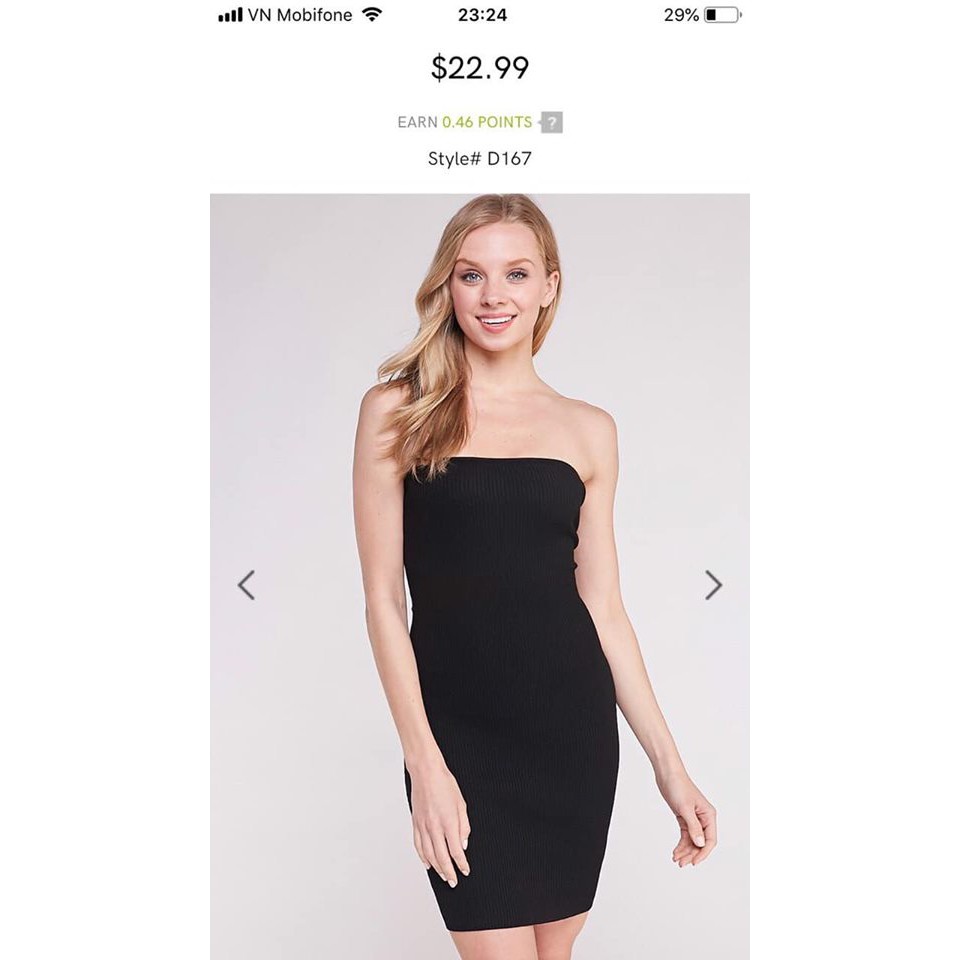Tap the battery icon in status bar
Image resolution: width=960 pixels, height=960 pixels.
tap(723, 15)
